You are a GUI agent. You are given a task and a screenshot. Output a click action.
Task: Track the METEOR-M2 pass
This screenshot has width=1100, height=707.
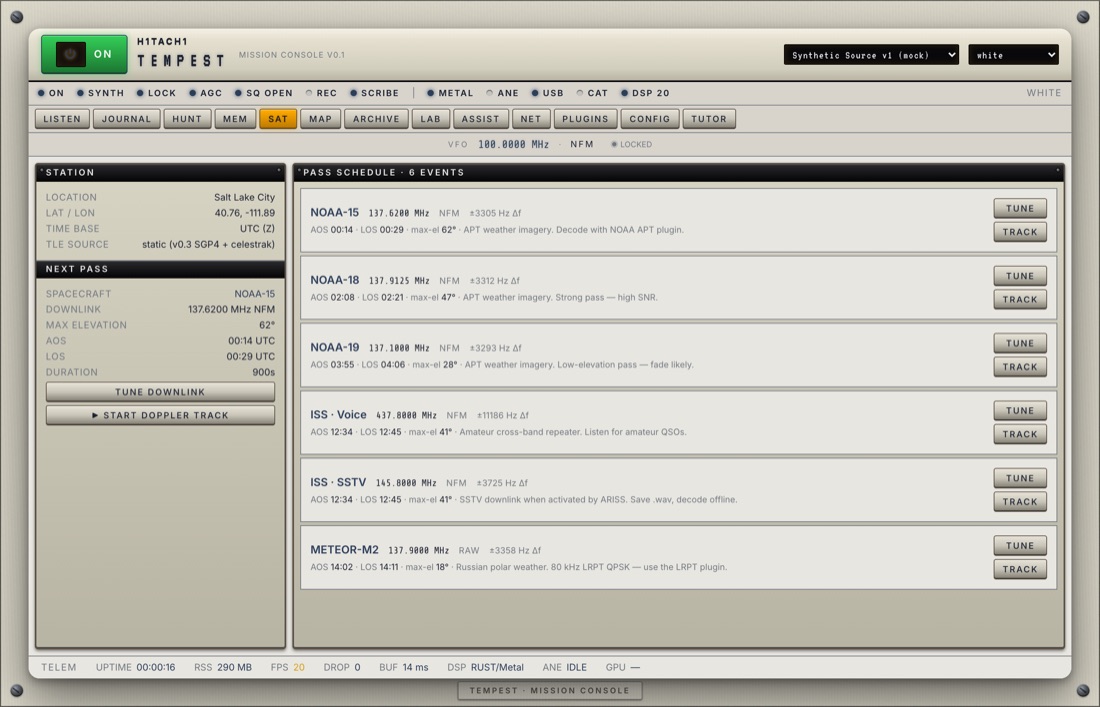tap(1020, 569)
